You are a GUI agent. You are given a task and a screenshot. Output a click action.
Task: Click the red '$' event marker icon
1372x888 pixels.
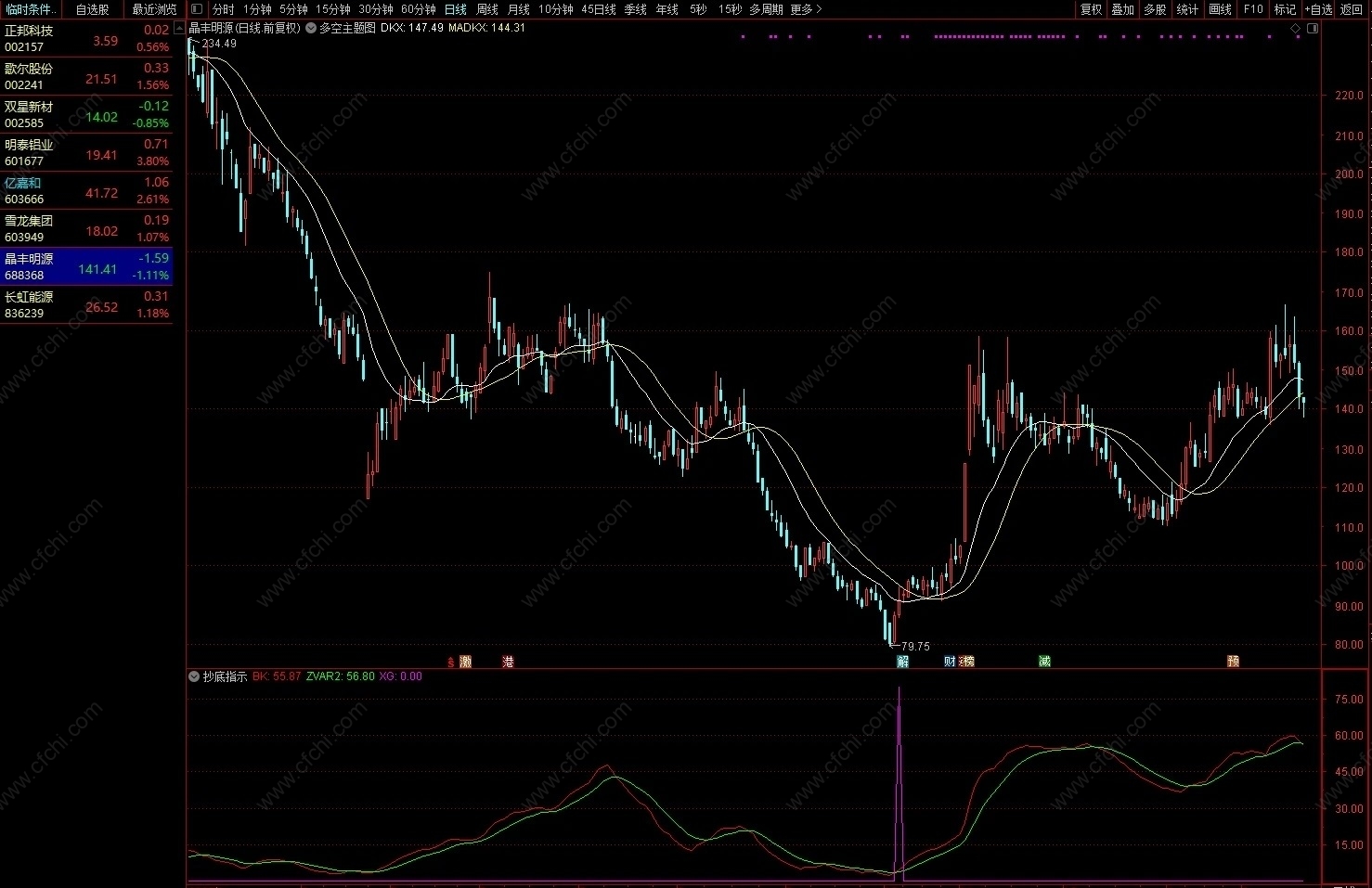(451, 662)
